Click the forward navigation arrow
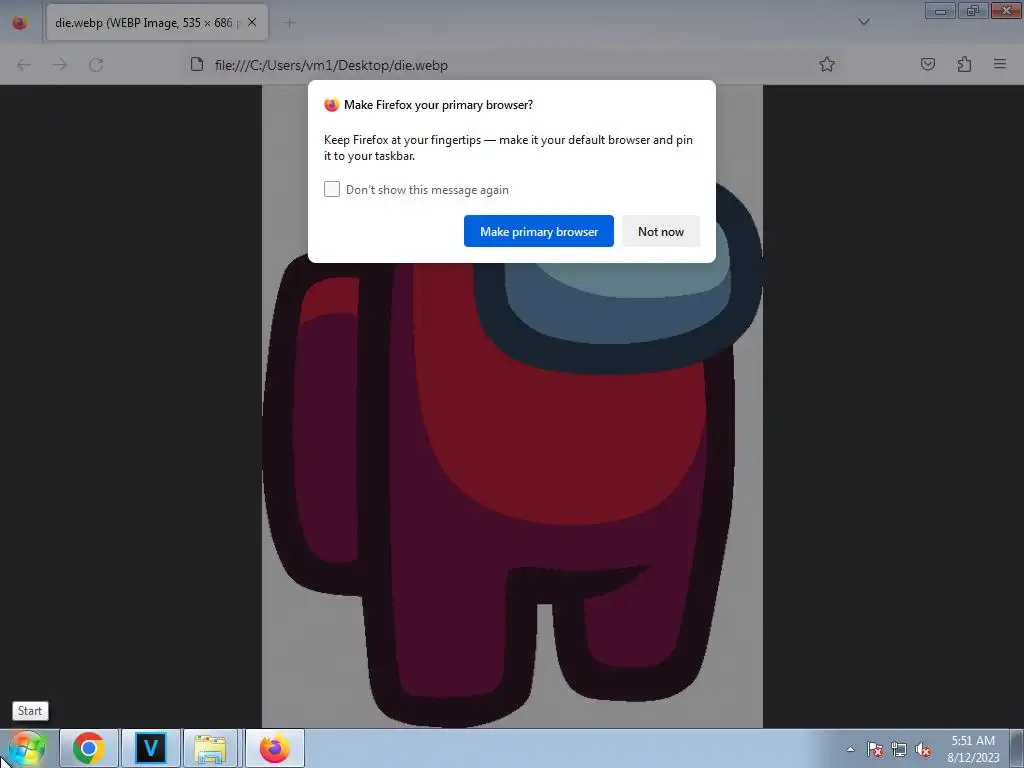This screenshot has width=1024, height=768. point(60,65)
